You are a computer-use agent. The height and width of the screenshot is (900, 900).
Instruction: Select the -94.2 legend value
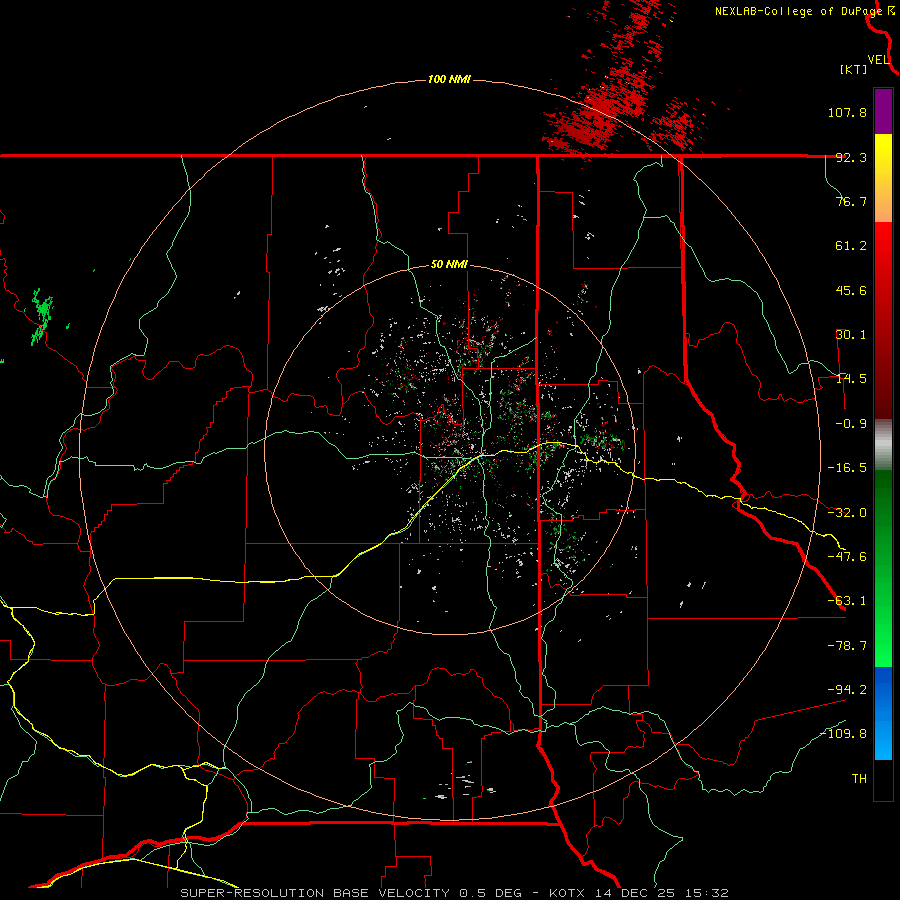click(x=847, y=690)
